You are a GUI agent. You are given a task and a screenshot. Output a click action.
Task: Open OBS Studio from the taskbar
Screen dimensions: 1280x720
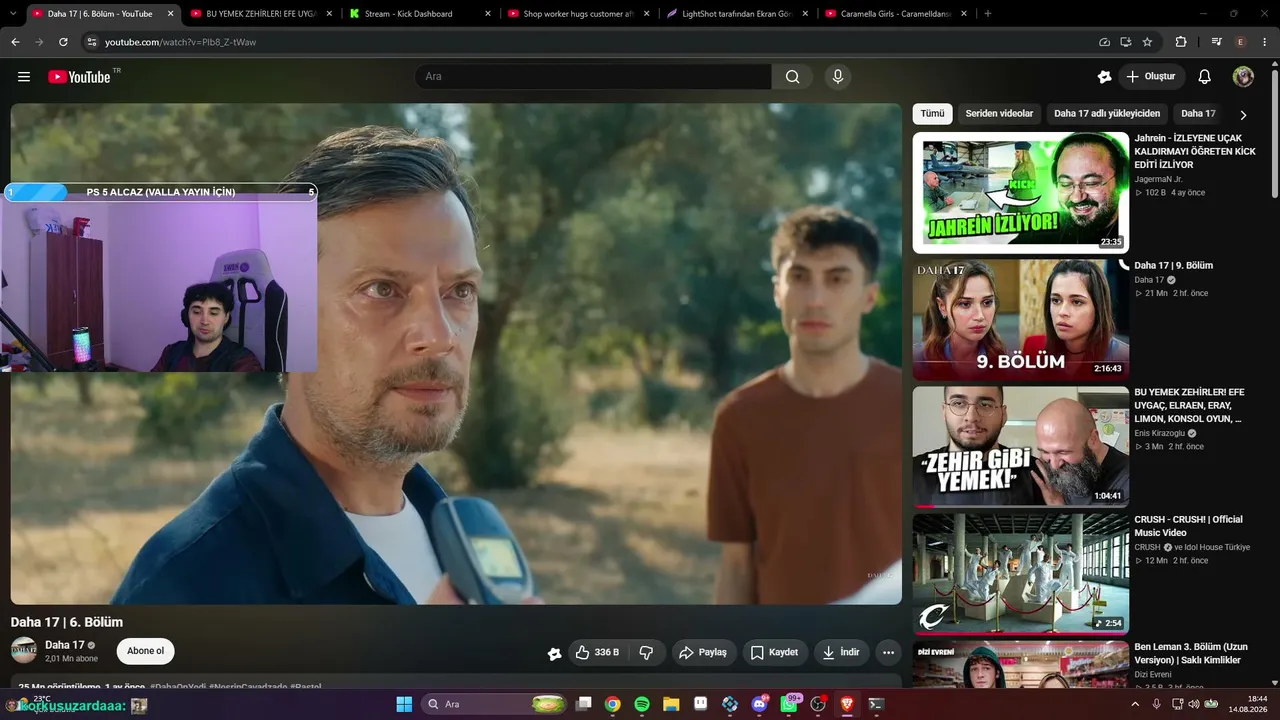tap(819, 704)
